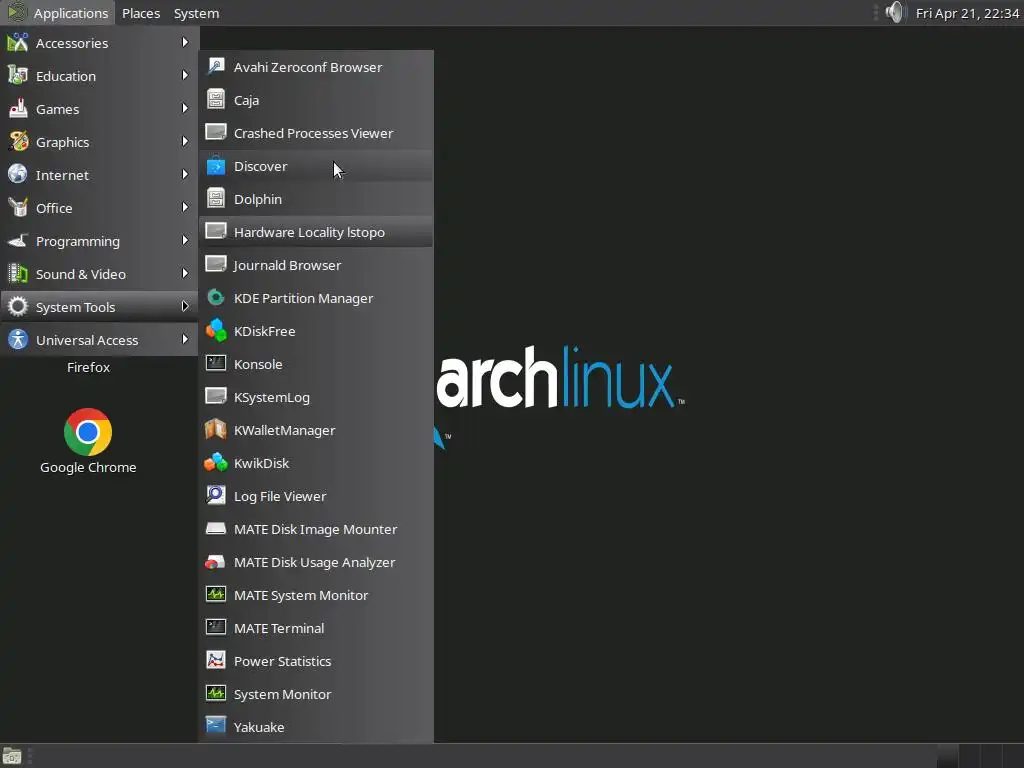Open Log File Viewer from its label
The image size is (1024, 768).
pos(280,496)
